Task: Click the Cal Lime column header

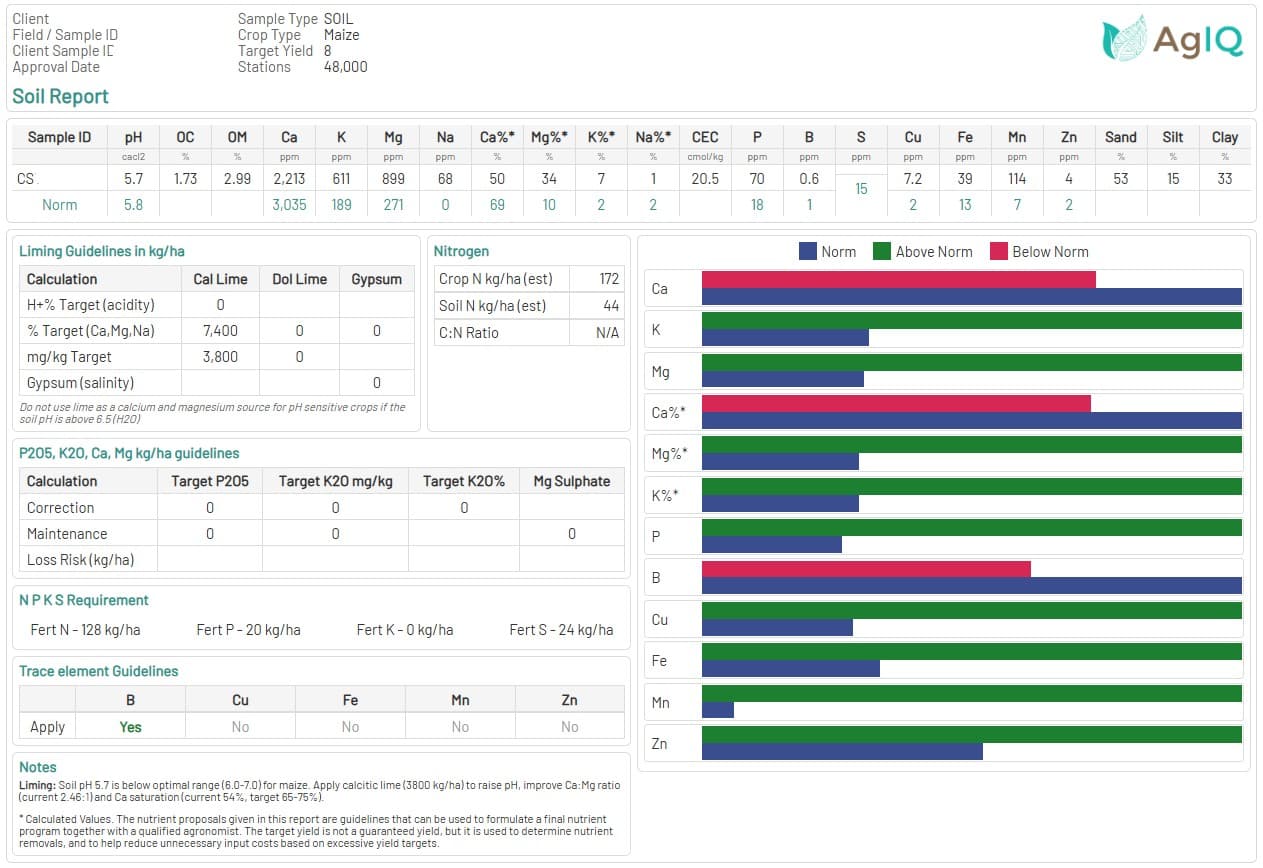Action: pos(220,279)
